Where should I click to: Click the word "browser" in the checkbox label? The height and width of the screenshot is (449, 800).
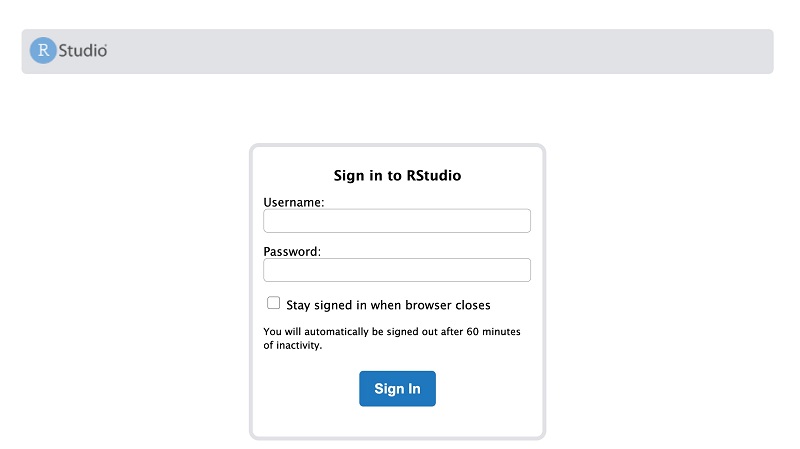tap(428, 305)
